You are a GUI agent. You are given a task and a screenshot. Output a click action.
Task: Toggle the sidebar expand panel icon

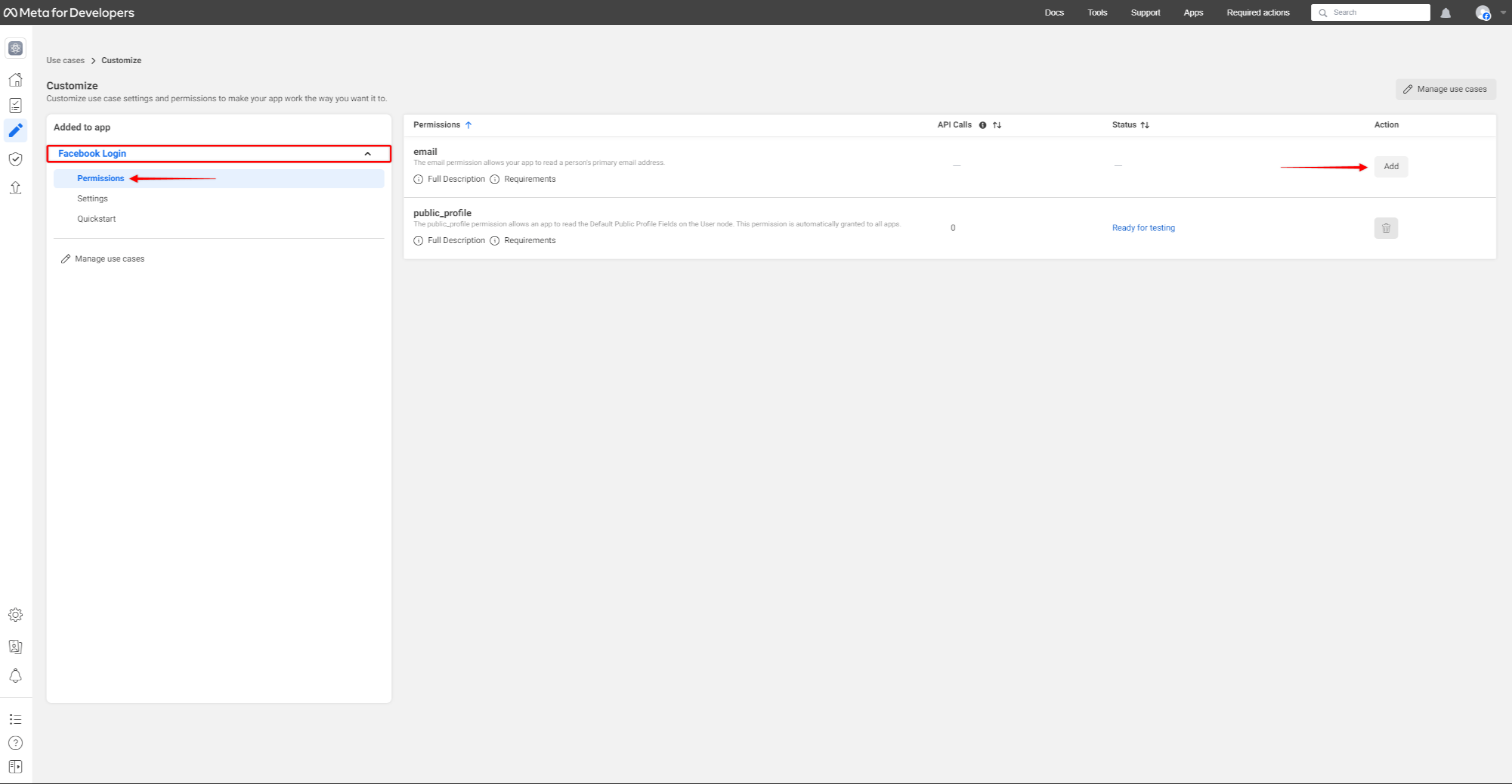[x=15, y=767]
